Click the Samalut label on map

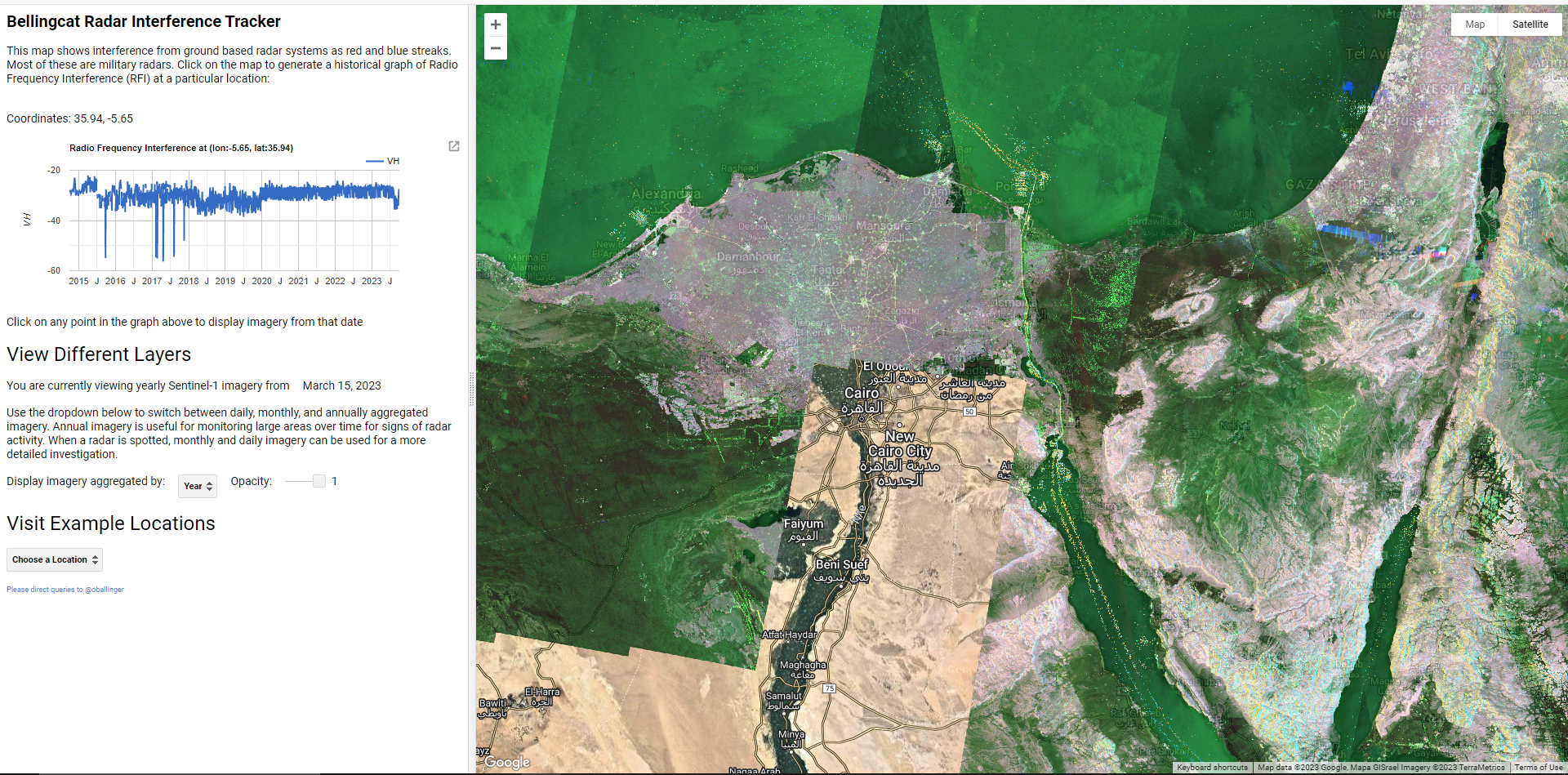click(783, 701)
